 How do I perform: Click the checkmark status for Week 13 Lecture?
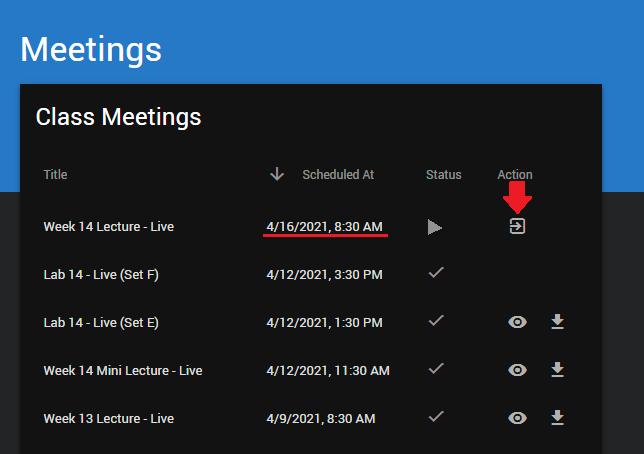[436, 417]
